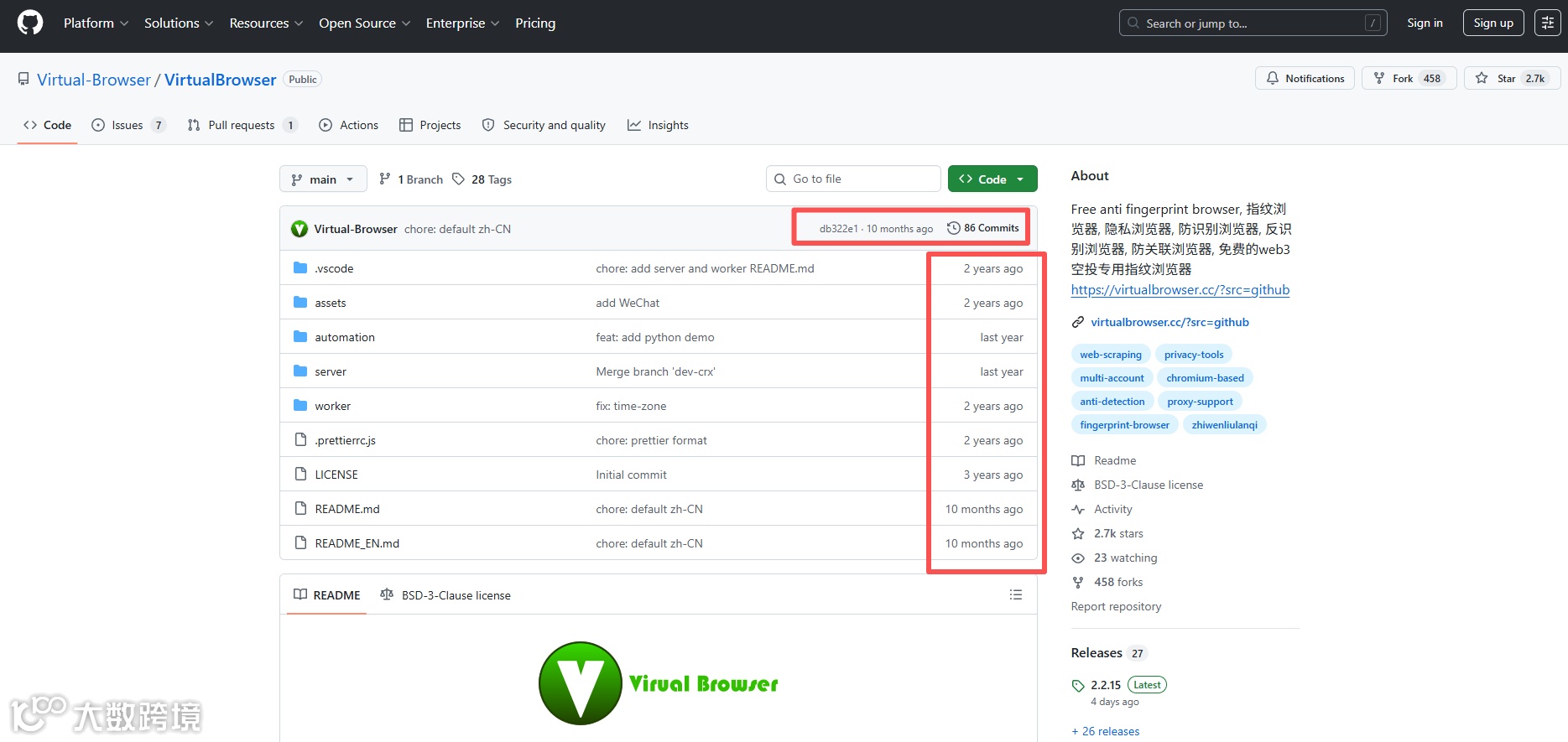Expand the Enterprise menu
This screenshot has width=1568, height=742.
click(x=462, y=23)
